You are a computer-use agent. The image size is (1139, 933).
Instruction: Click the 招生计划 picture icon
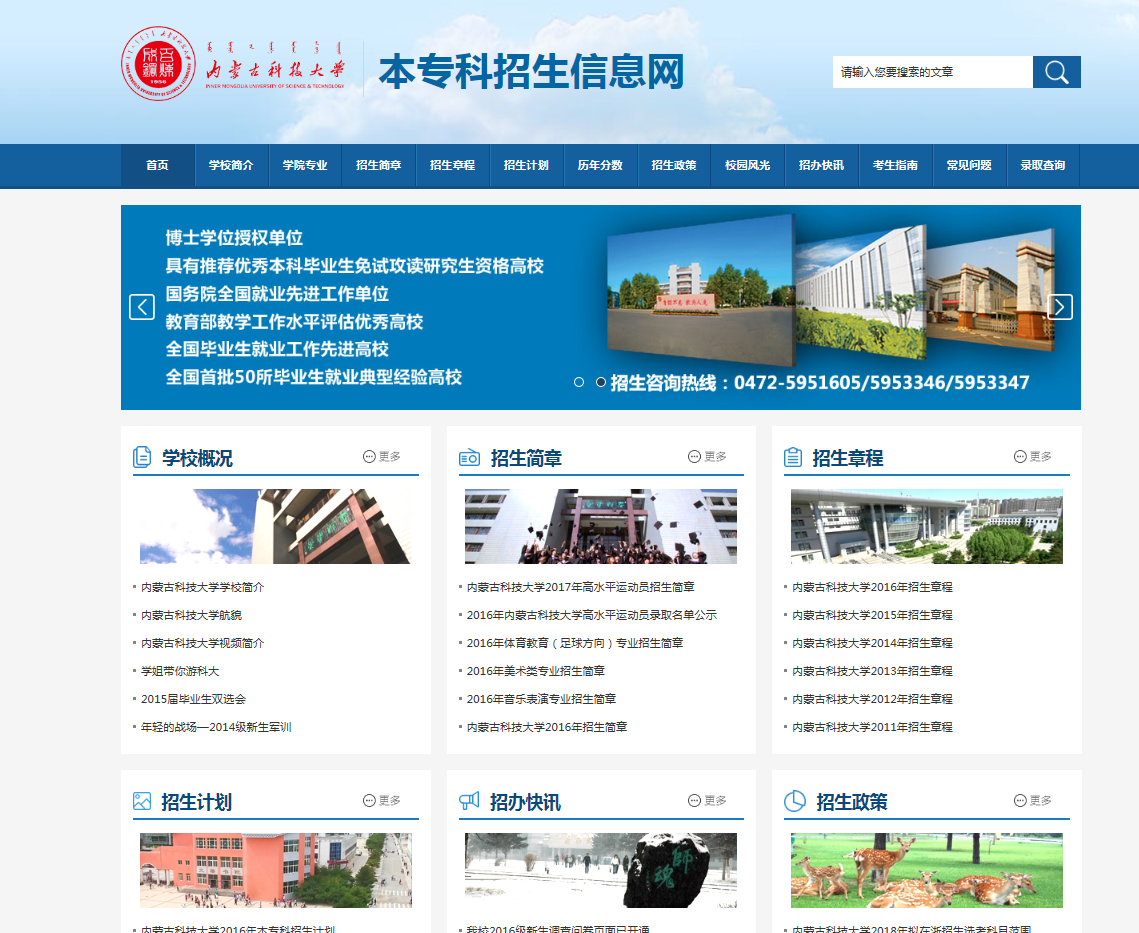click(142, 801)
